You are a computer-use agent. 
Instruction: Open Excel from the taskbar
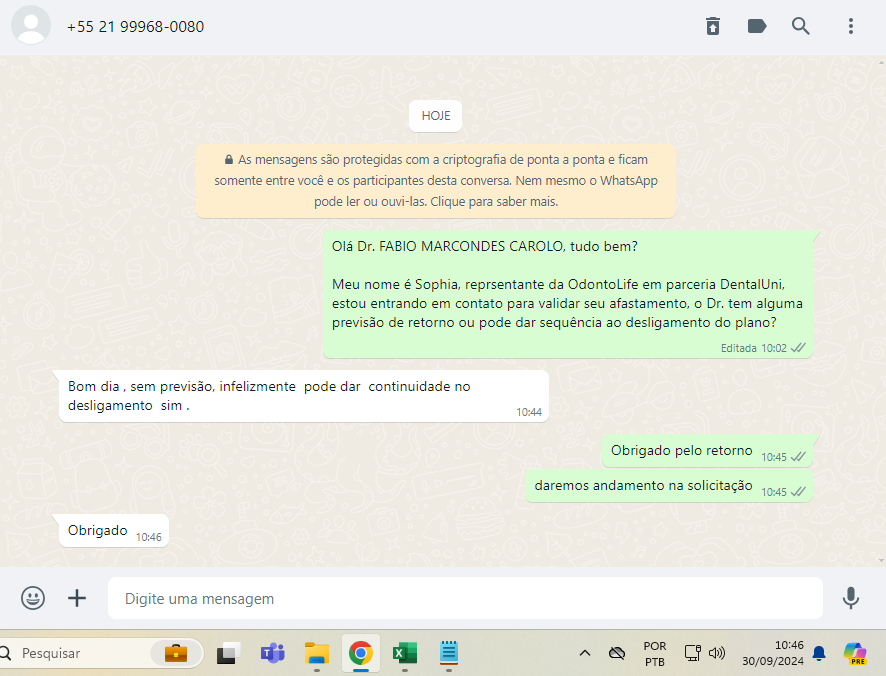(x=404, y=653)
